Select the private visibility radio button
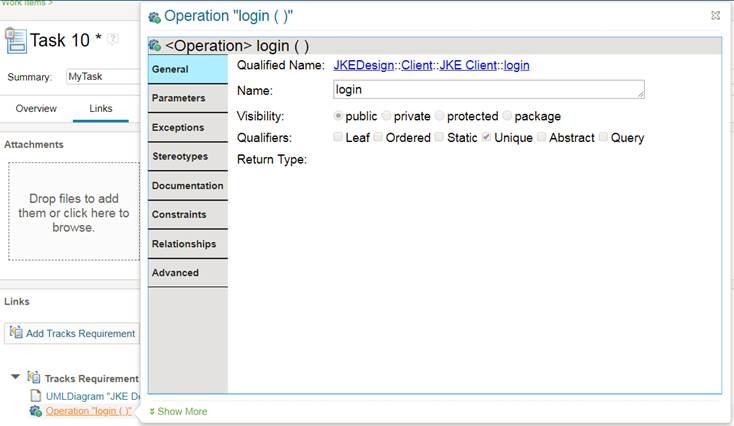 (x=386, y=116)
